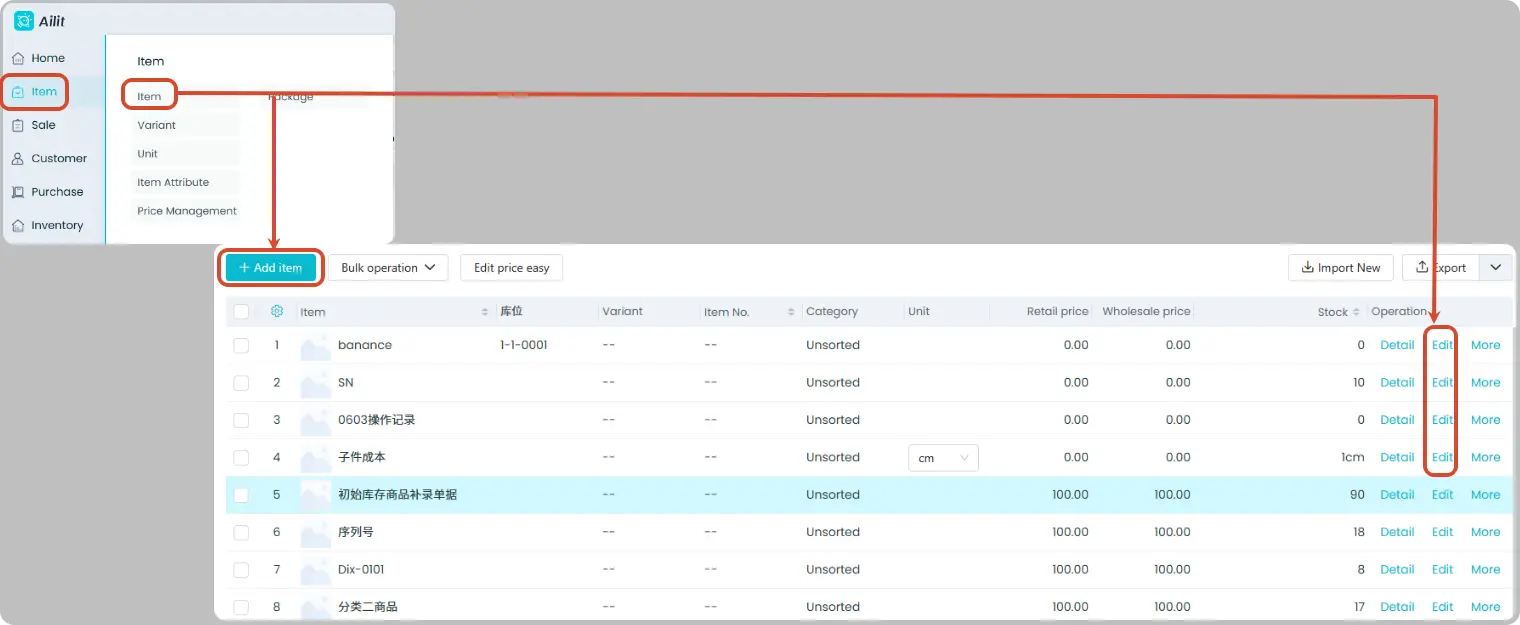Screen dimensions: 1520x625
Task: Sort by Stock column arrows
Action: click(x=1356, y=312)
